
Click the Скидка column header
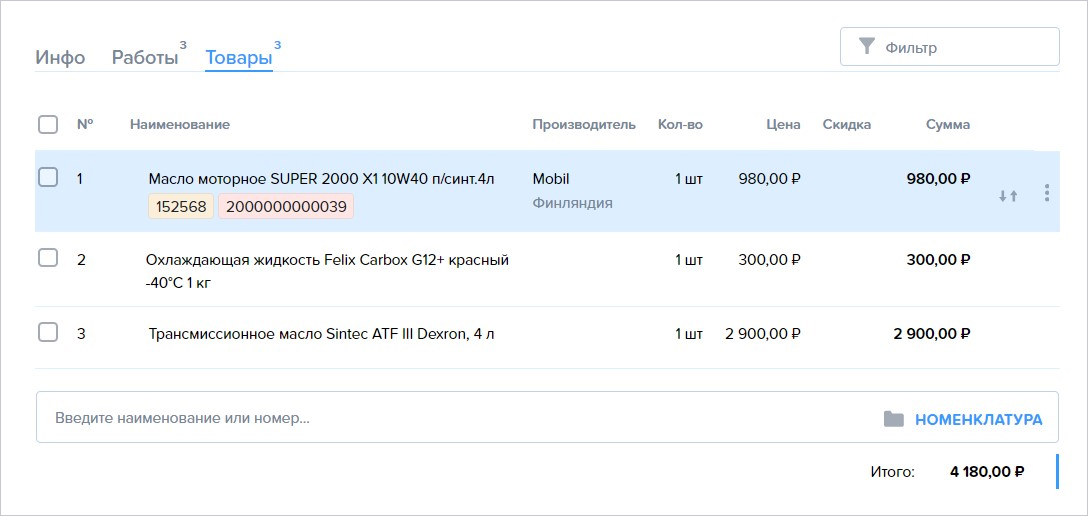click(847, 125)
